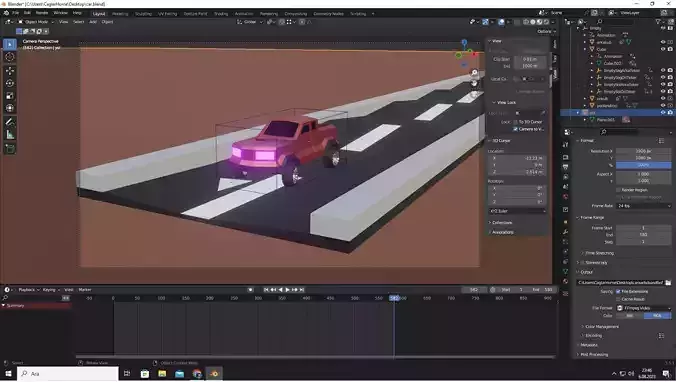
Task: Open the Tool properties tab icon
Action: coord(566,145)
